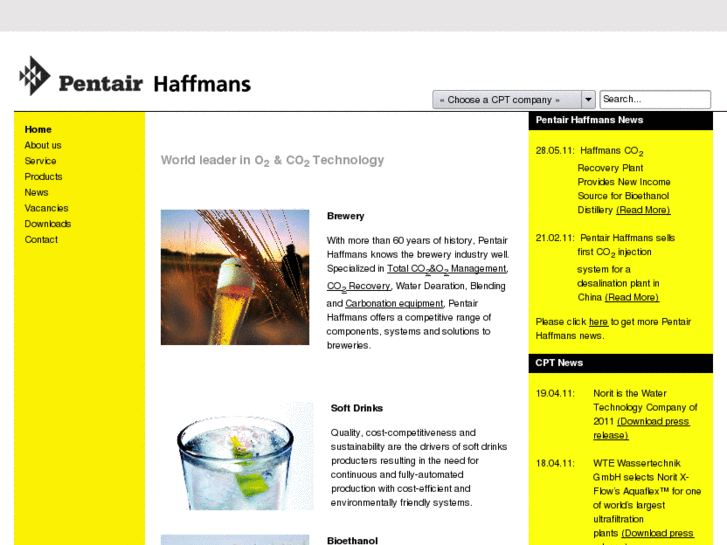Click the 'here' link for more news

pos(598,322)
